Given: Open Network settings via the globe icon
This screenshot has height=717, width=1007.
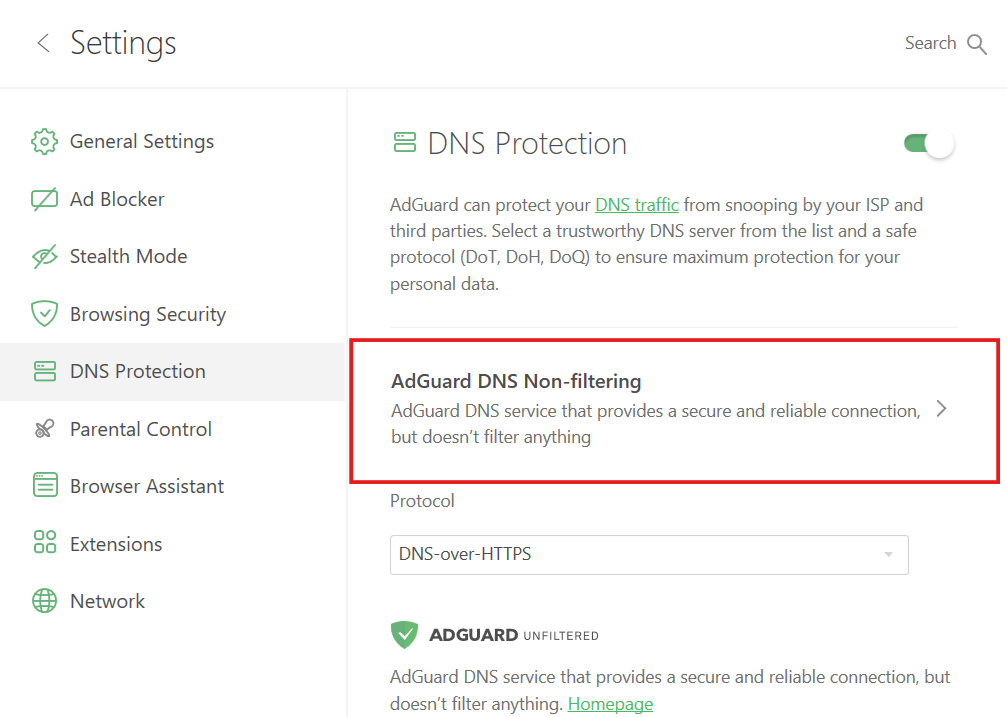Looking at the screenshot, I should pos(44,600).
